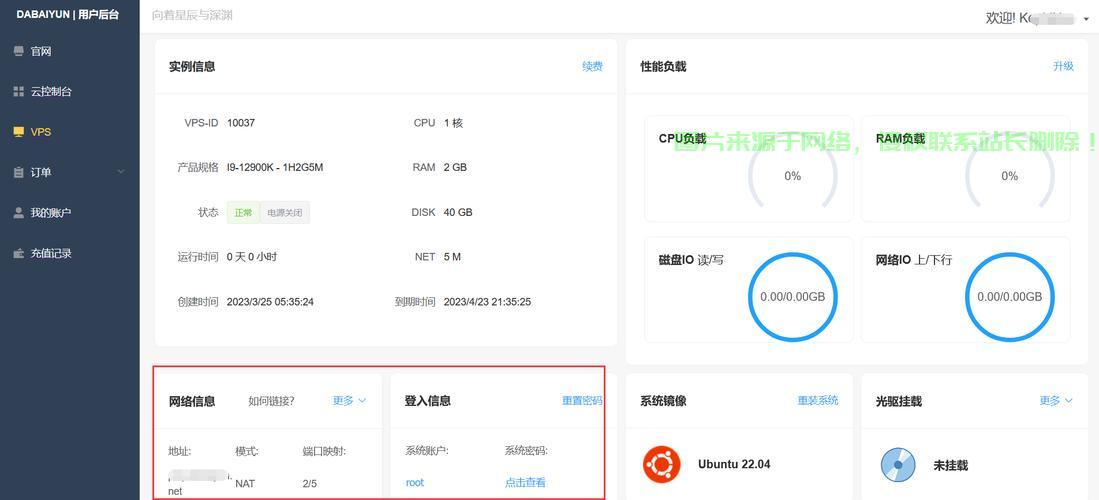Toggle the 电源关闭 power state button

[x=284, y=213]
